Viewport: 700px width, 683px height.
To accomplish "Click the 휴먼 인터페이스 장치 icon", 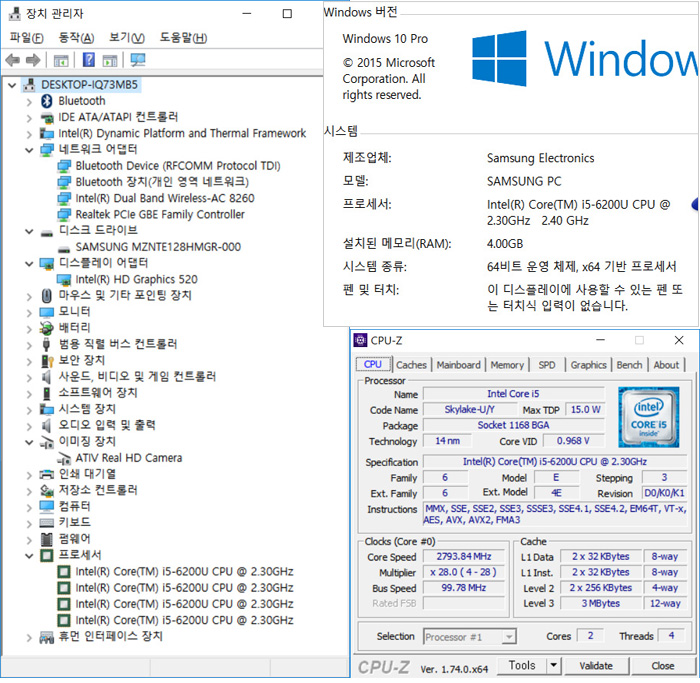I will tap(46, 637).
